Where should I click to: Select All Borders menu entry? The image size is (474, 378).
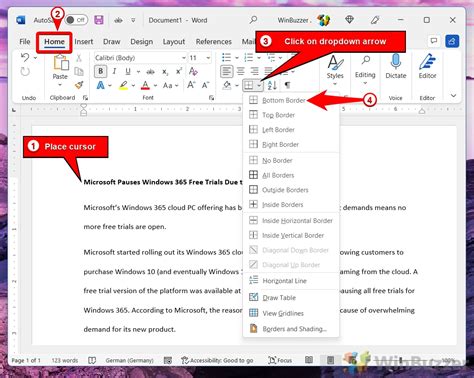tap(291, 175)
